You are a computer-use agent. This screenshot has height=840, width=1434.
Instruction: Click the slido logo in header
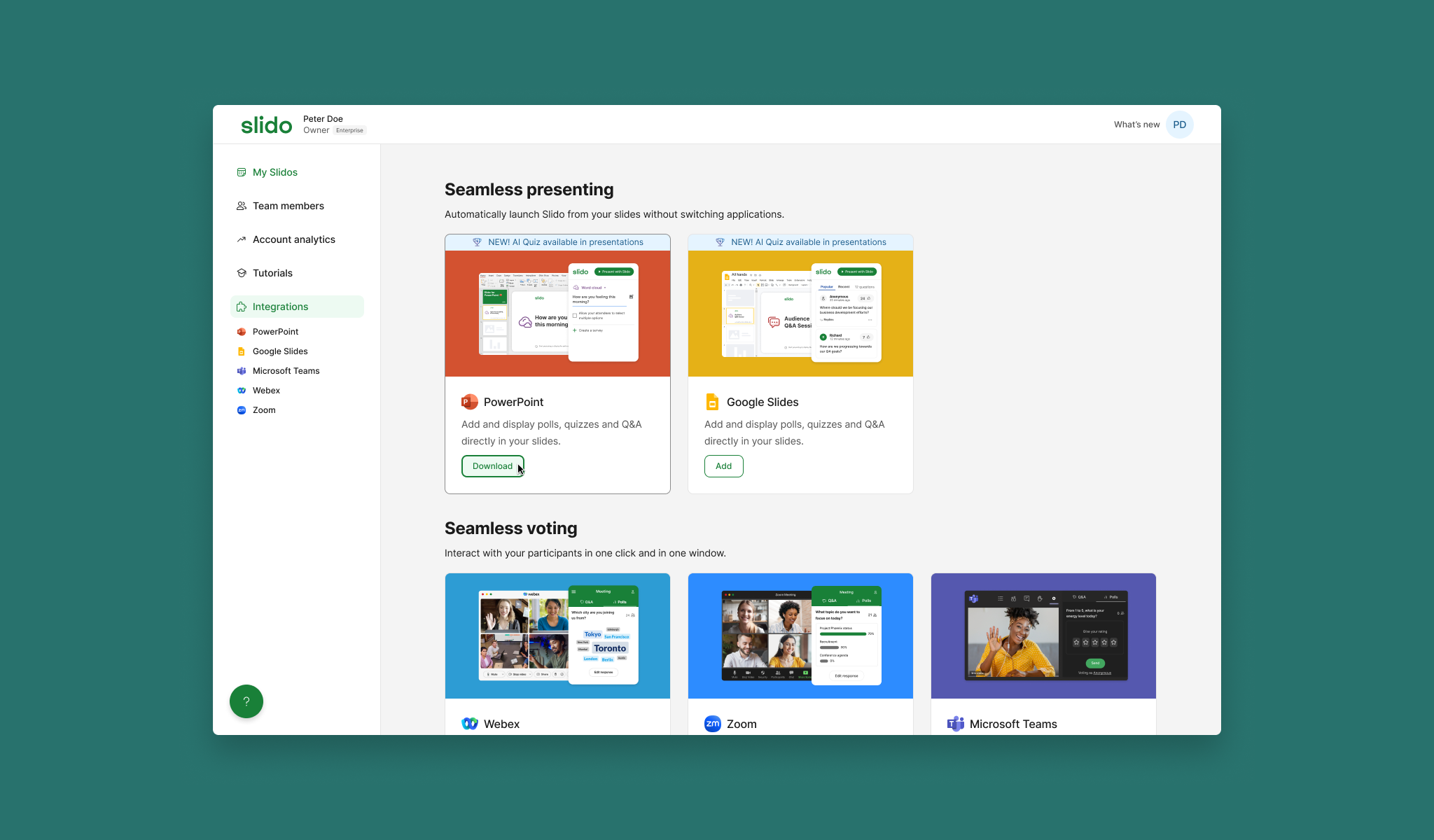(x=266, y=125)
